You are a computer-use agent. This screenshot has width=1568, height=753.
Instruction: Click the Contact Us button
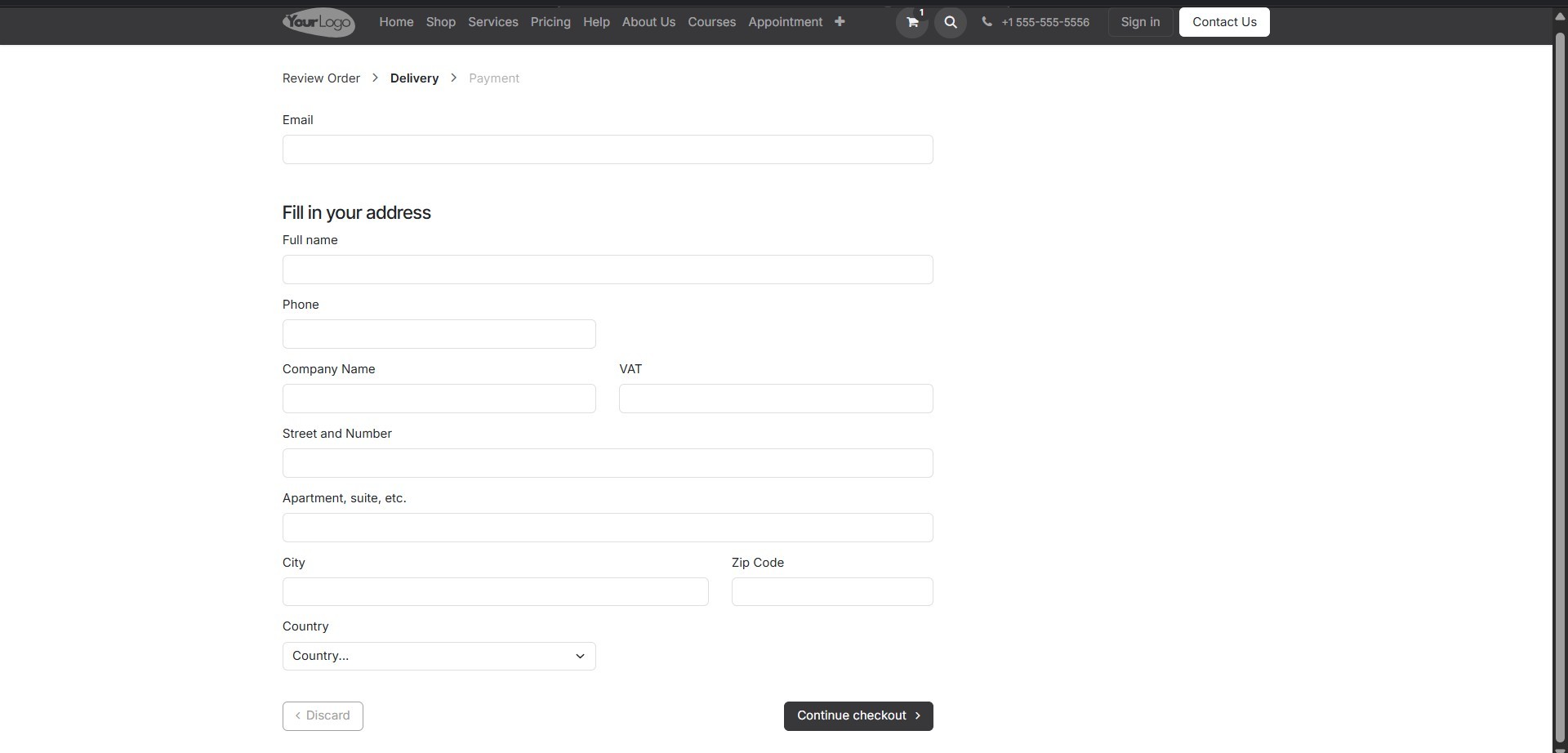pos(1224,22)
